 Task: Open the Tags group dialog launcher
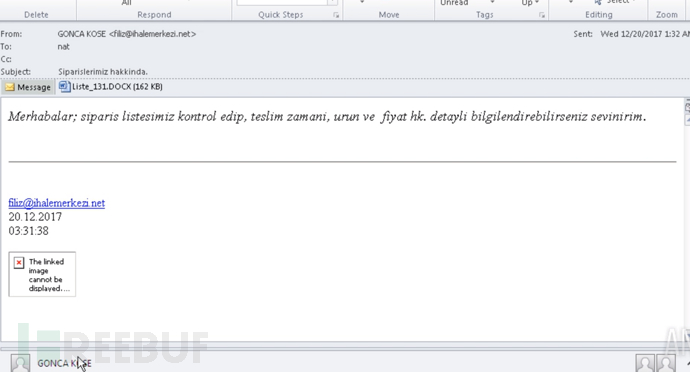tap(542, 15)
